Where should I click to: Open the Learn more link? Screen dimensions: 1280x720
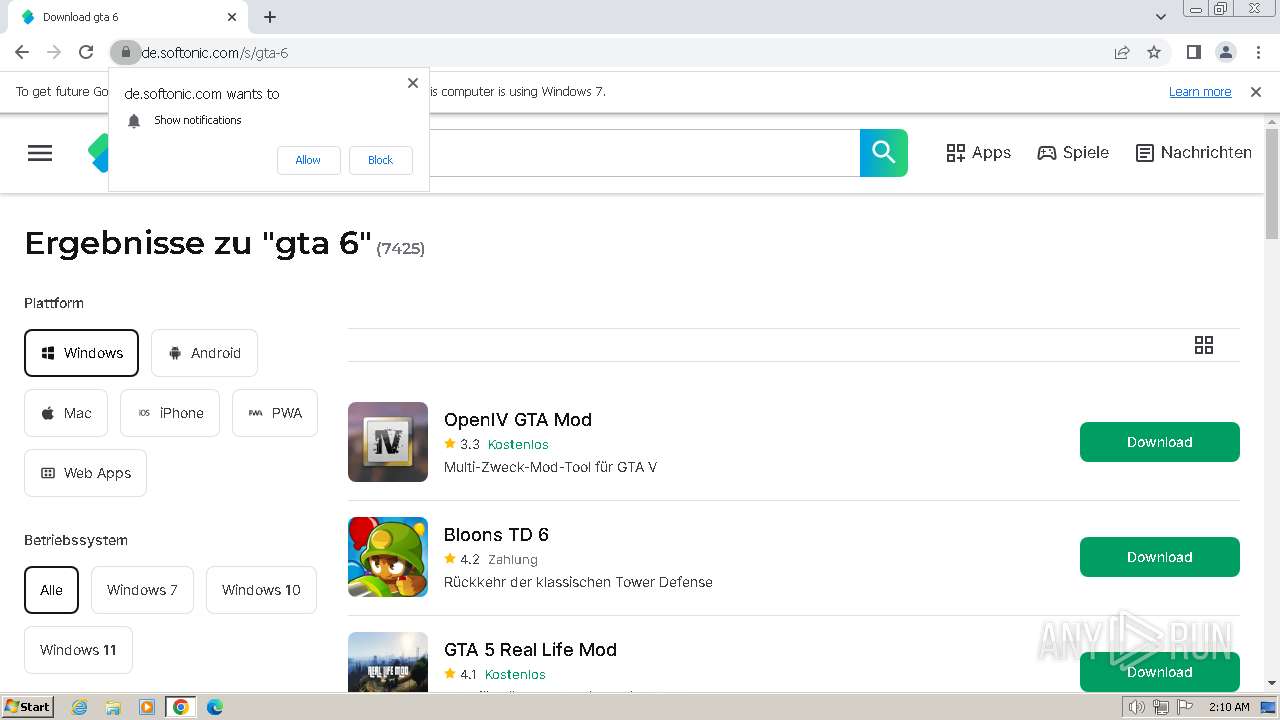(x=1200, y=92)
